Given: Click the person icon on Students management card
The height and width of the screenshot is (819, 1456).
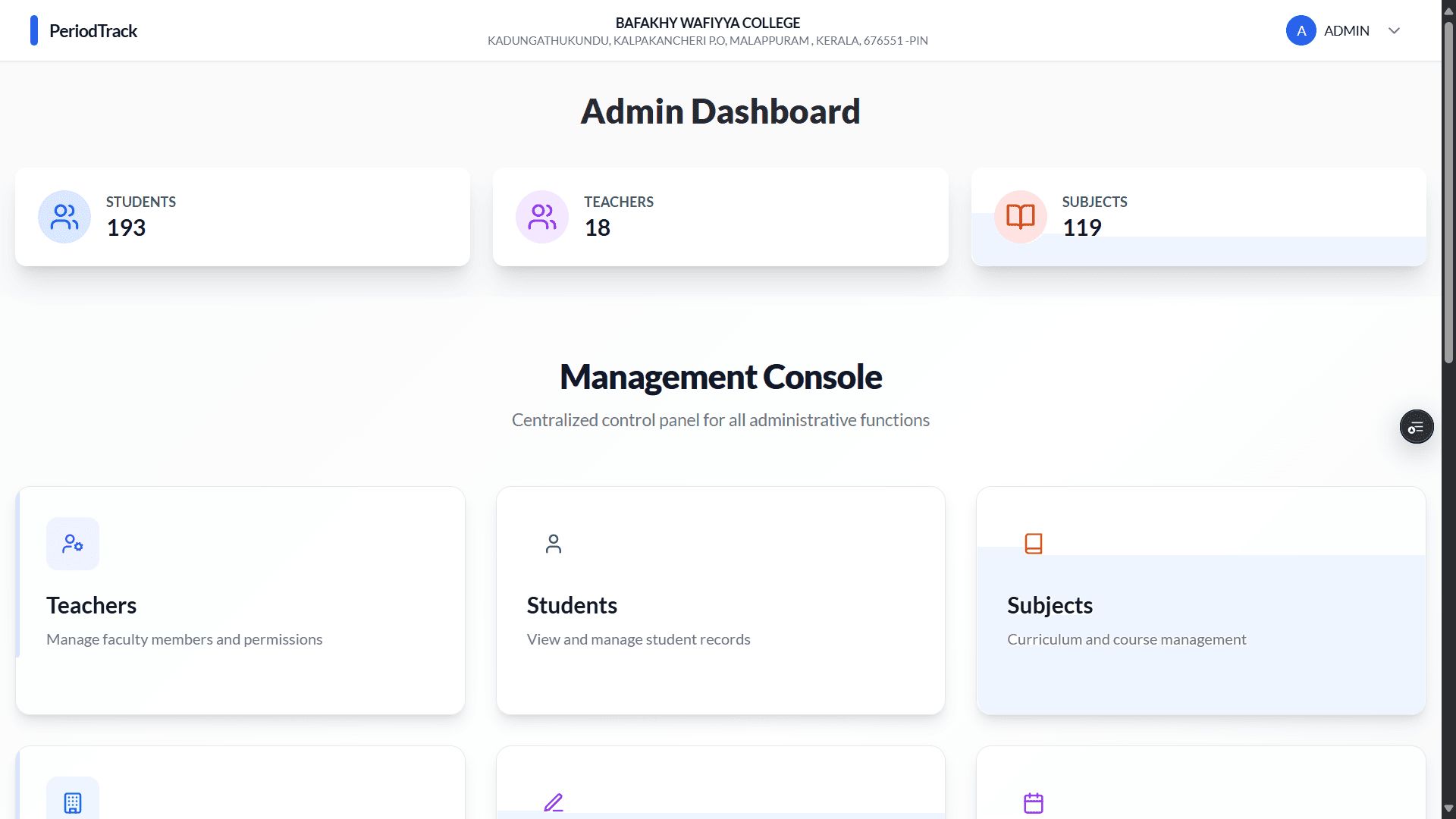Looking at the screenshot, I should pyautogui.click(x=553, y=543).
